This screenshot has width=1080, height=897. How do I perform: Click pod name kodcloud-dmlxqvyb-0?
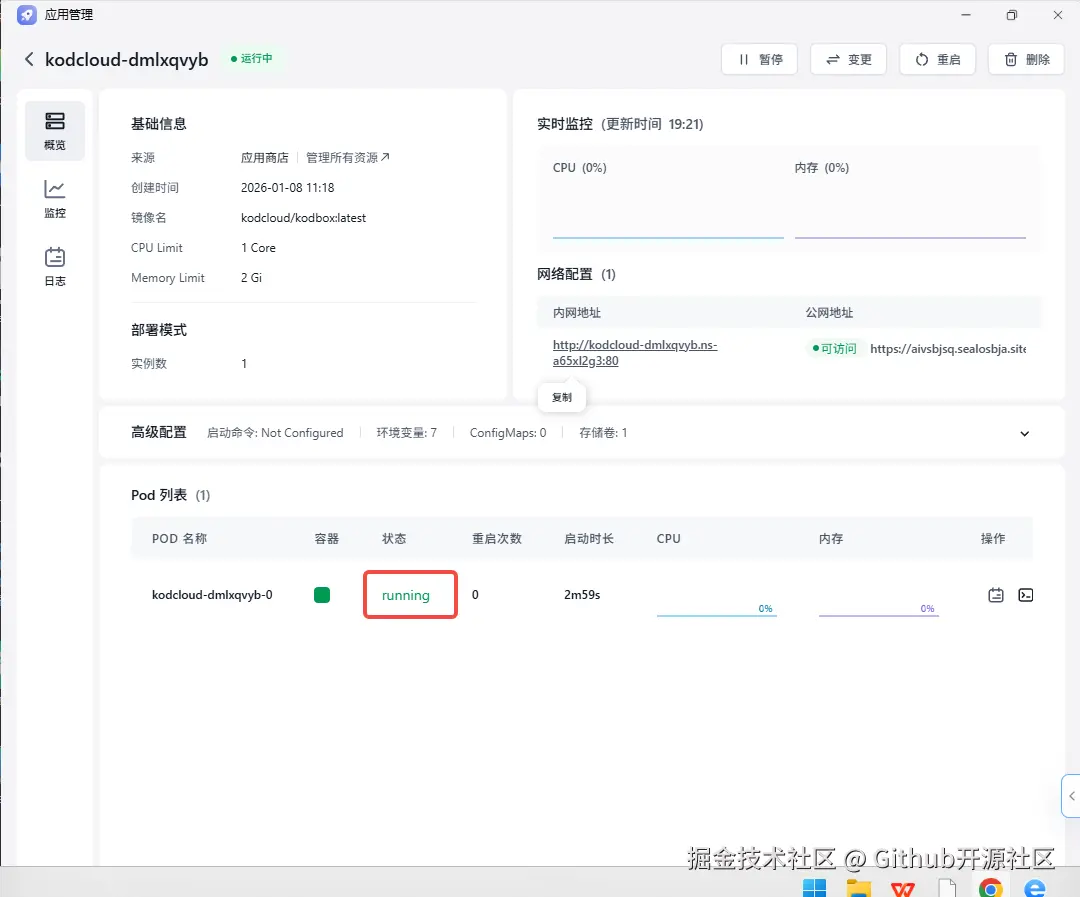click(212, 595)
